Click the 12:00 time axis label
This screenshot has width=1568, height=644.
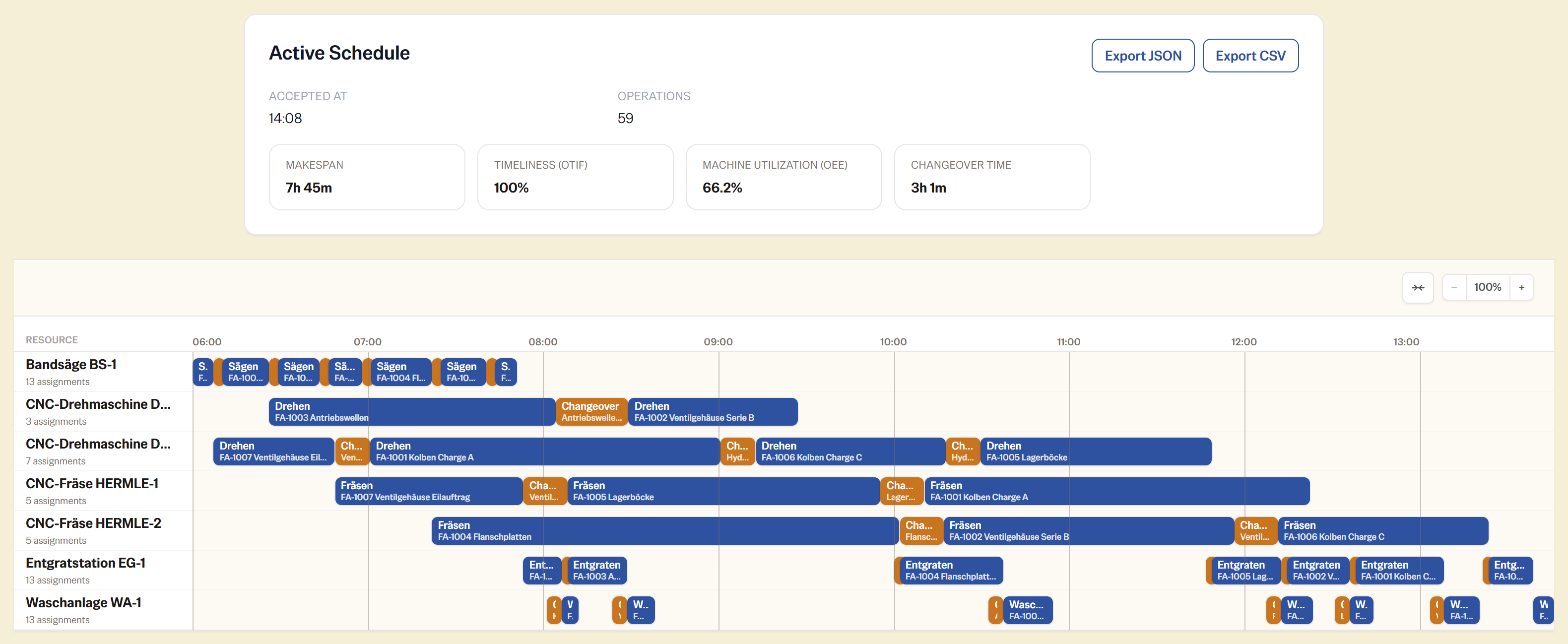(x=1243, y=341)
